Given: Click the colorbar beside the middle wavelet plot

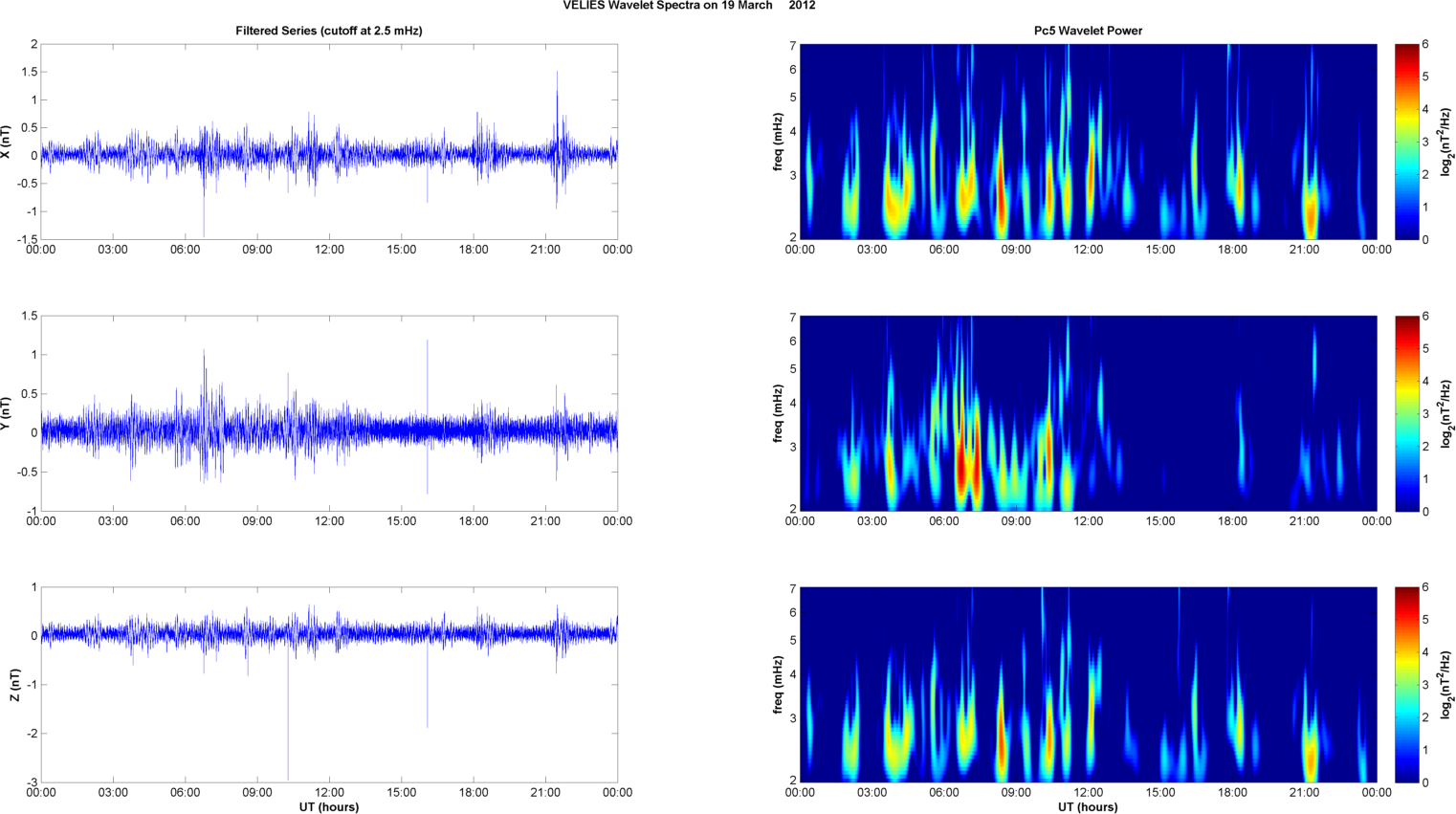Looking at the screenshot, I should [x=1406, y=413].
